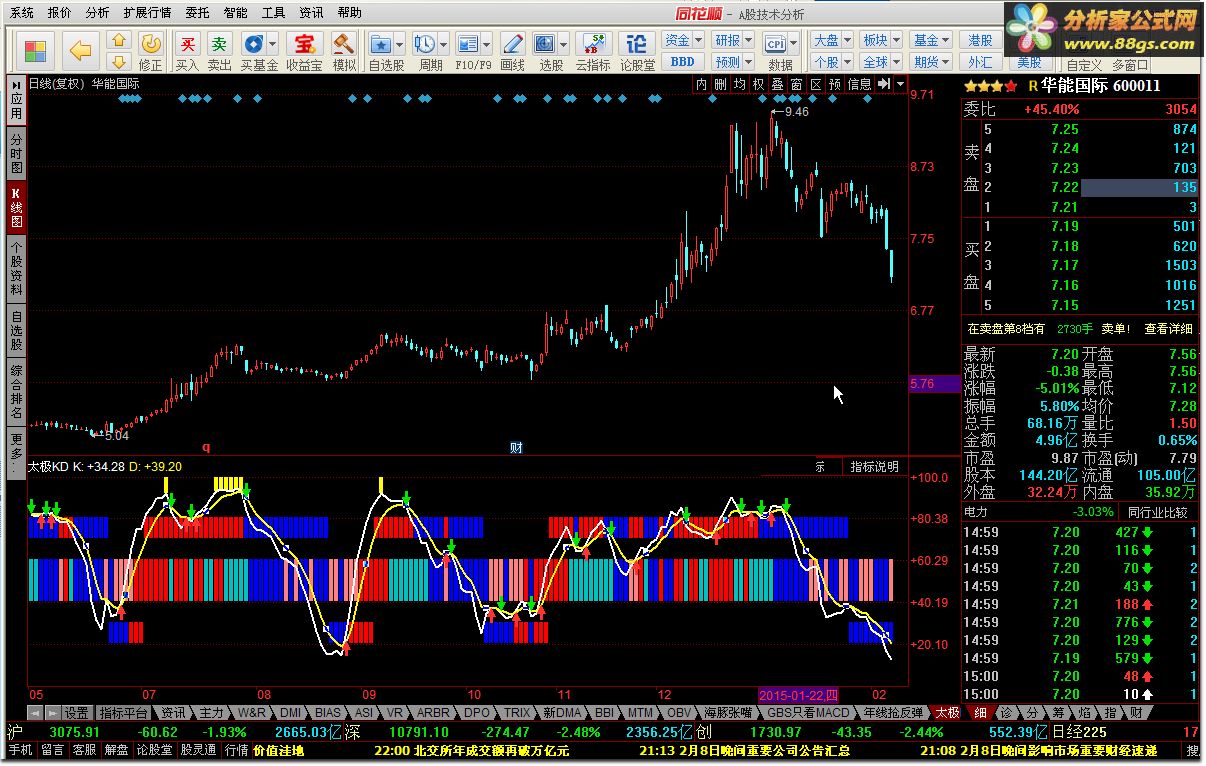Click the yellow down arrow toolbar icon
Image resolution: width=1206 pixels, height=766 pixels.
click(119, 63)
